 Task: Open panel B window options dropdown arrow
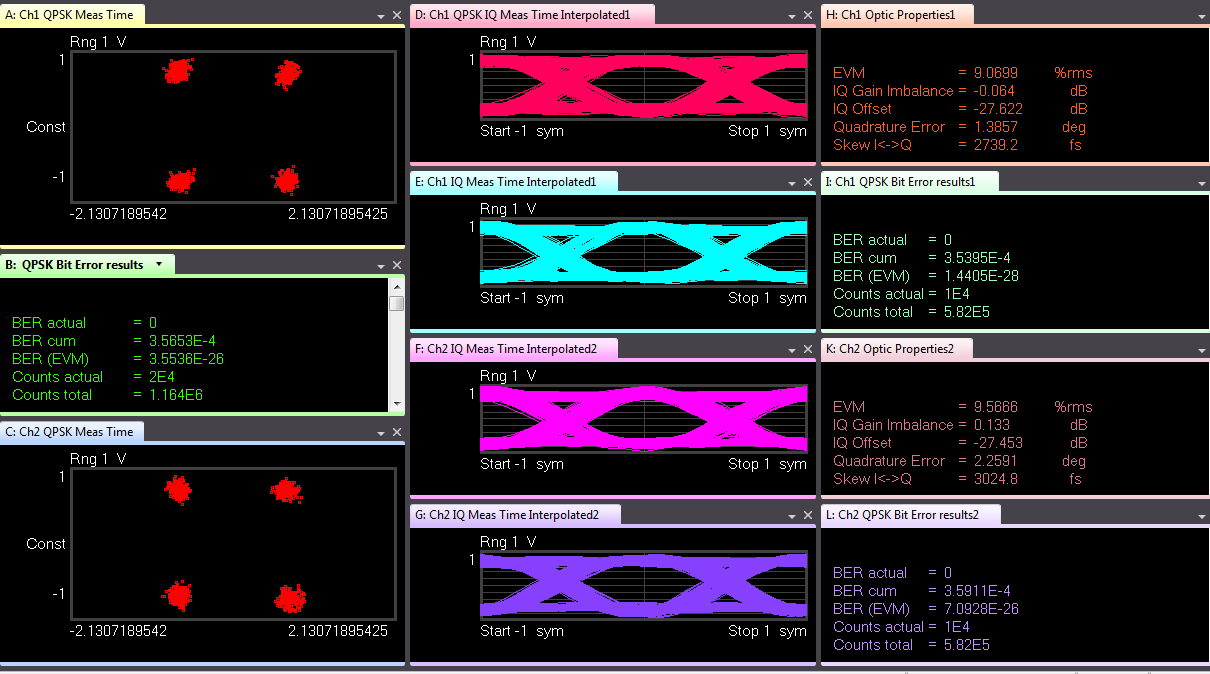coord(381,266)
